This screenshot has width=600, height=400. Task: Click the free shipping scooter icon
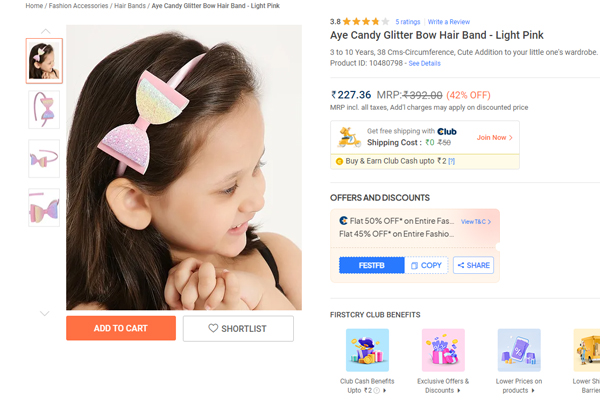click(x=349, y=136)
